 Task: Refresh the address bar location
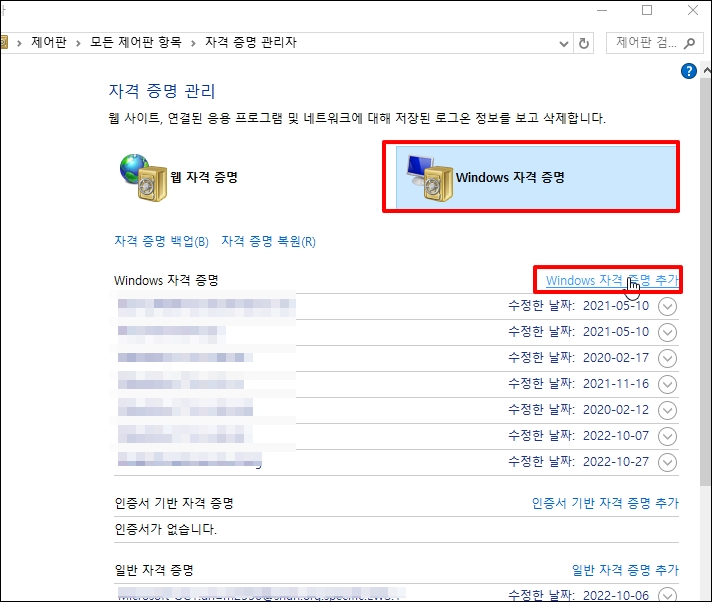(x=583, y=44)
